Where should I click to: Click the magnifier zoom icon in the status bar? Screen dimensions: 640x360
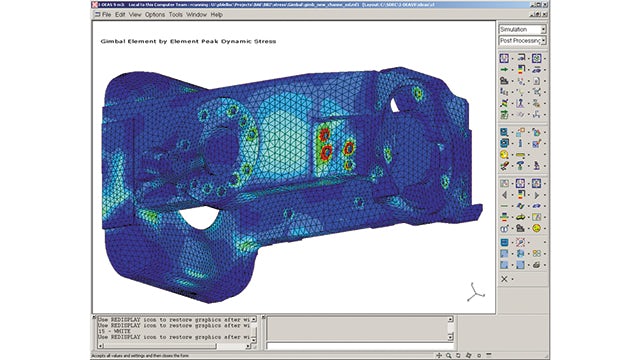coord(449,356)
